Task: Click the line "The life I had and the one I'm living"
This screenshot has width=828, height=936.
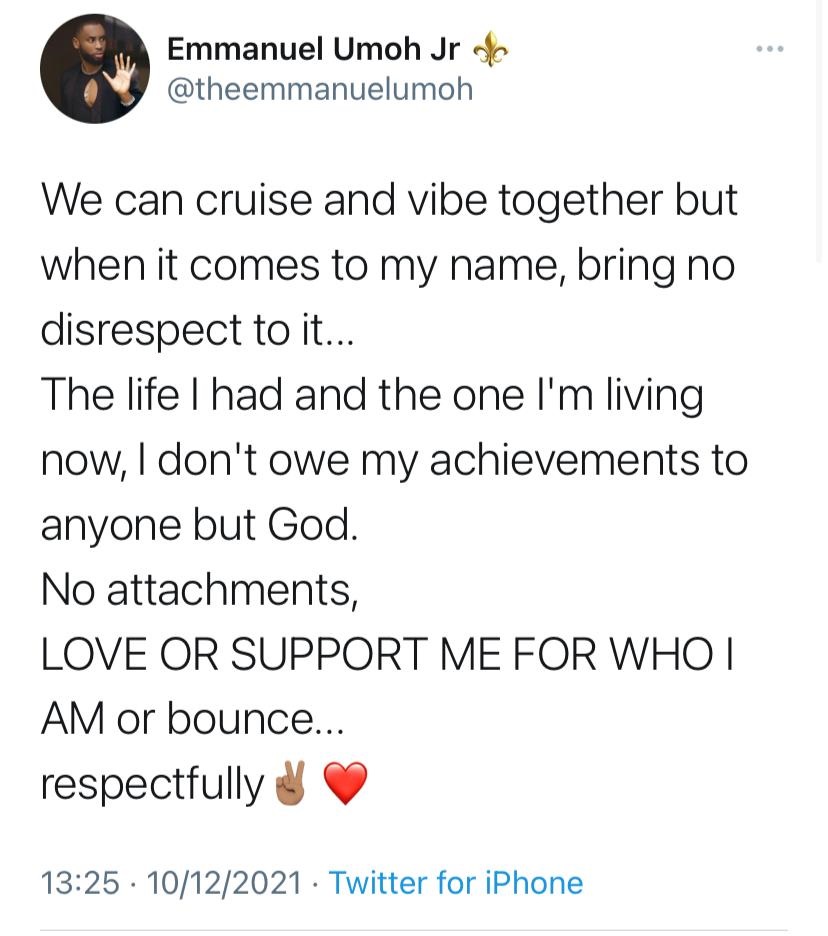Action: pyautogui.click(x=372, y=395)
